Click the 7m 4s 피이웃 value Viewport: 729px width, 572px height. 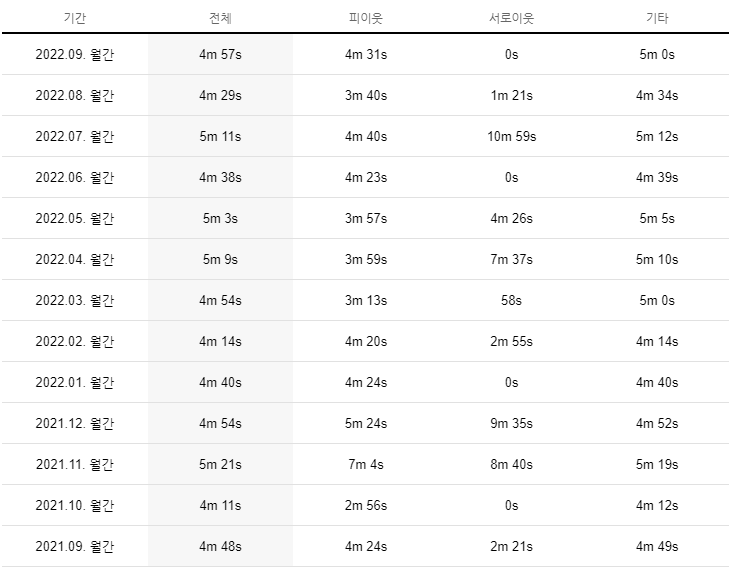366,464
